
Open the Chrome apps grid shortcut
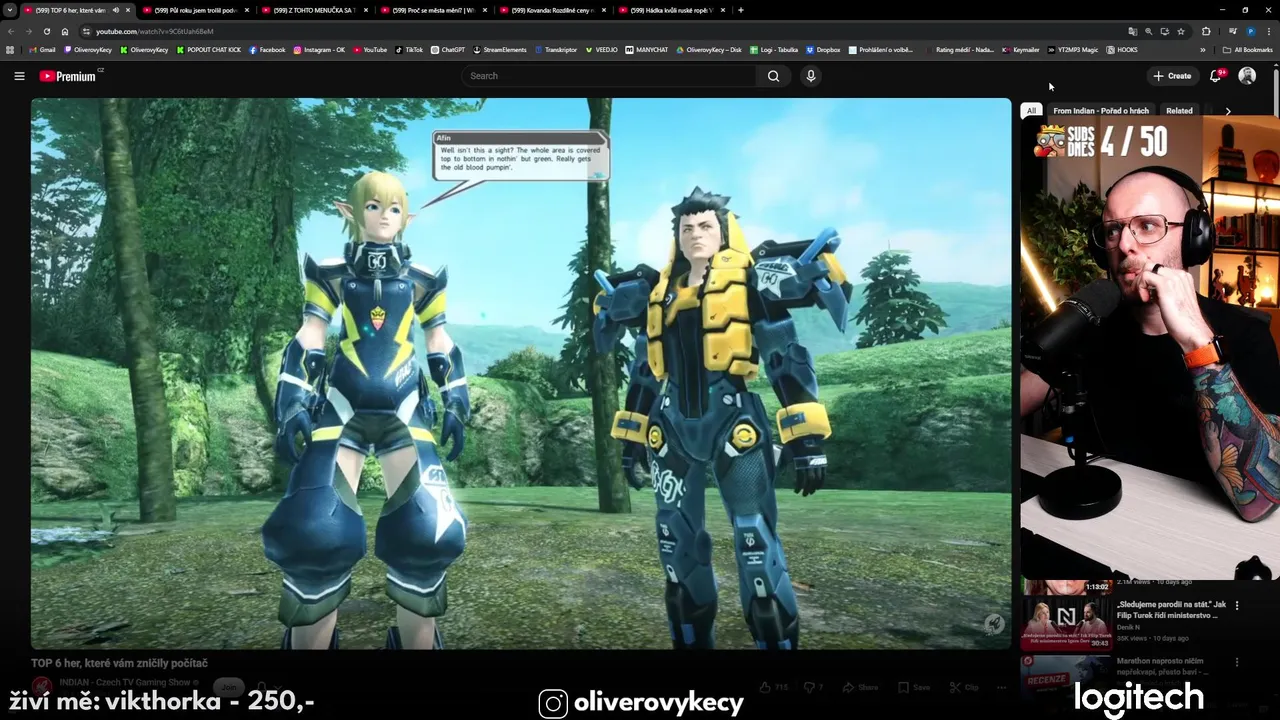10,49
